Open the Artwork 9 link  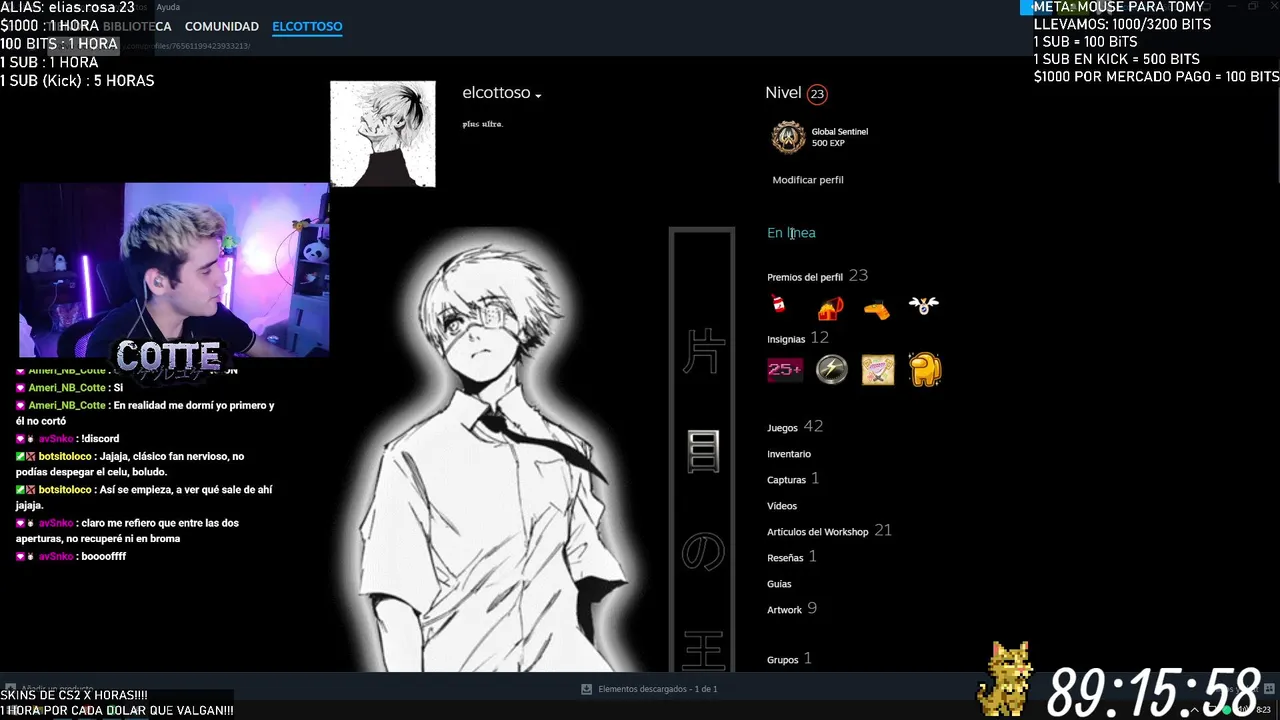pos(792,609)
